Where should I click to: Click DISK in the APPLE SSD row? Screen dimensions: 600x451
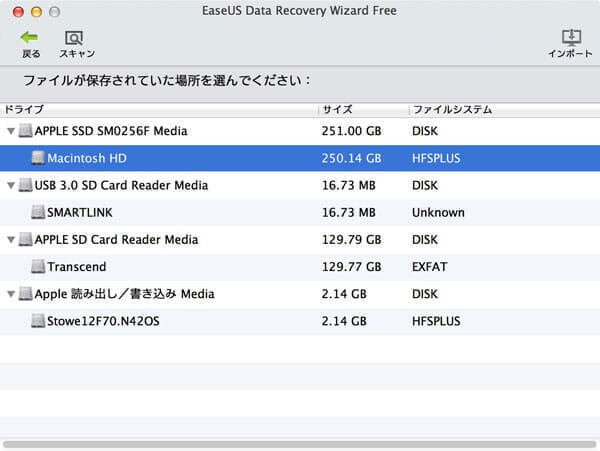[425, 131]
